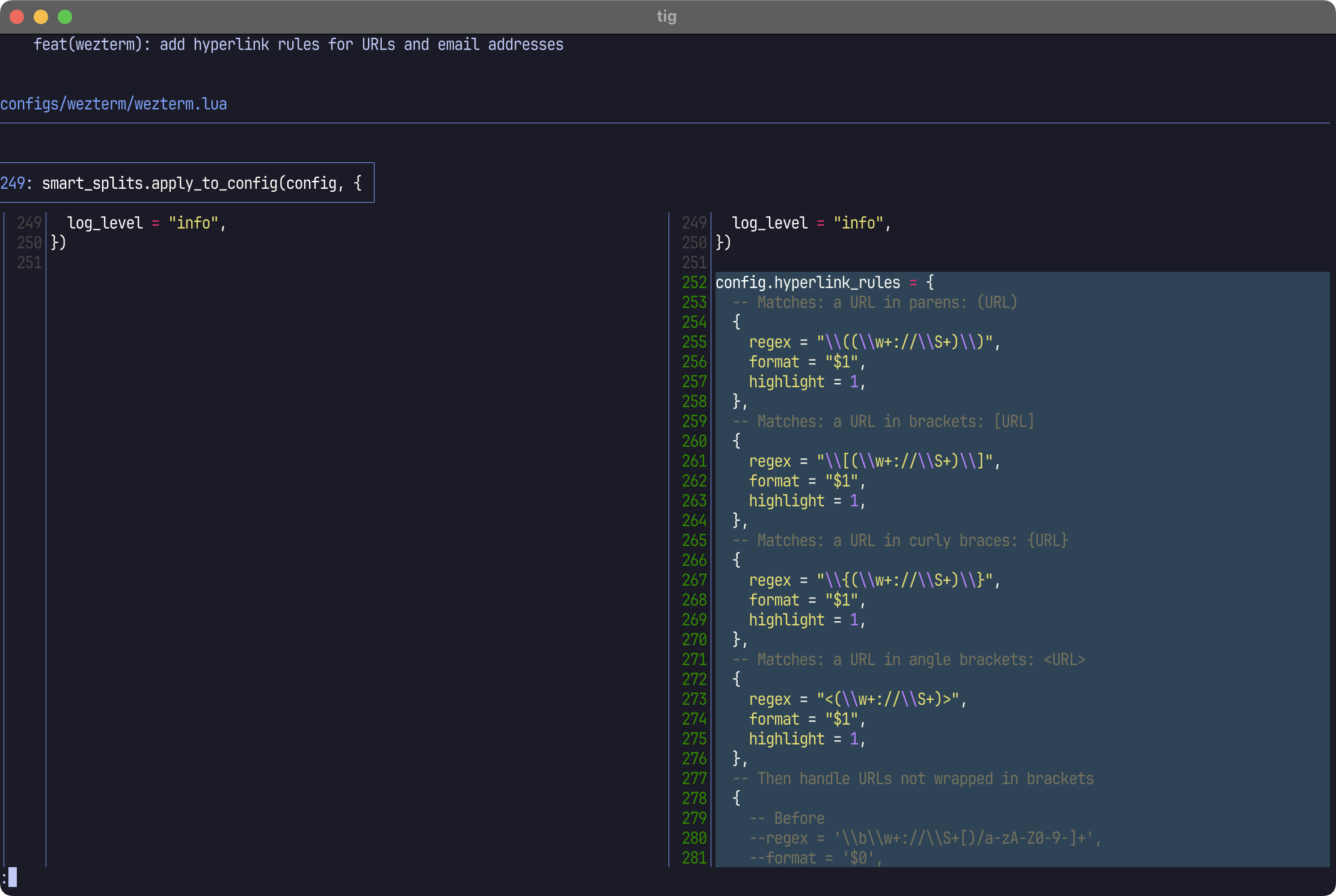Click 'format = "$1"' on line 262
The image size is (1336, 896).
(807, 481)
